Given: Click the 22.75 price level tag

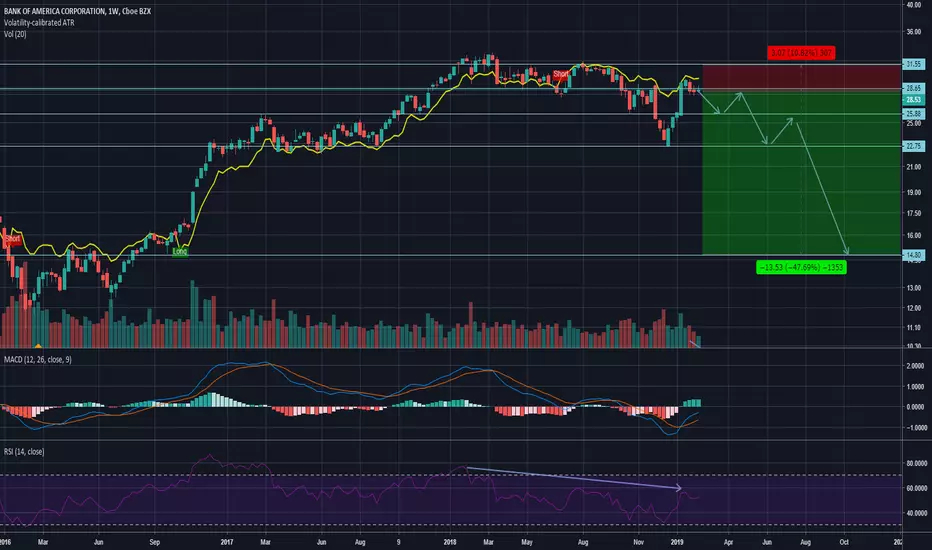Looking at the screenshot, I should click(x=913, y=146).
